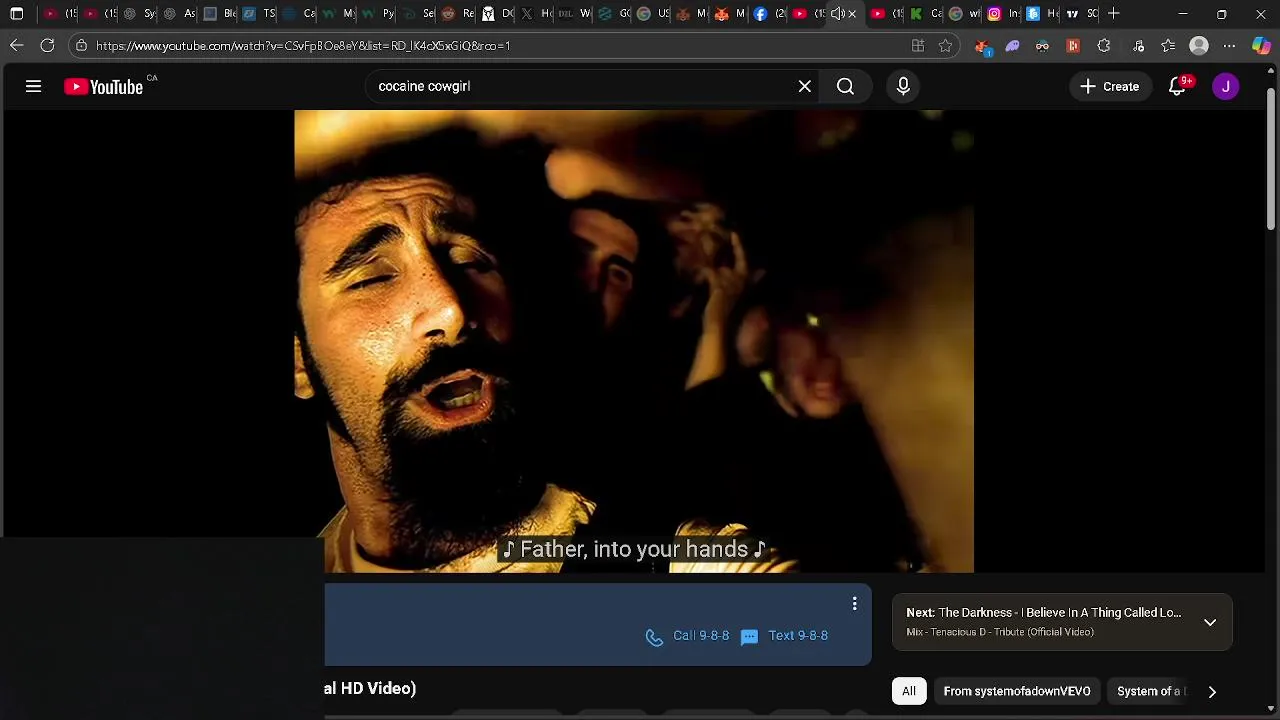Expand the Next up playlist panel
The height and width of the screenshot is (720, 1280).
point(1210,622)
